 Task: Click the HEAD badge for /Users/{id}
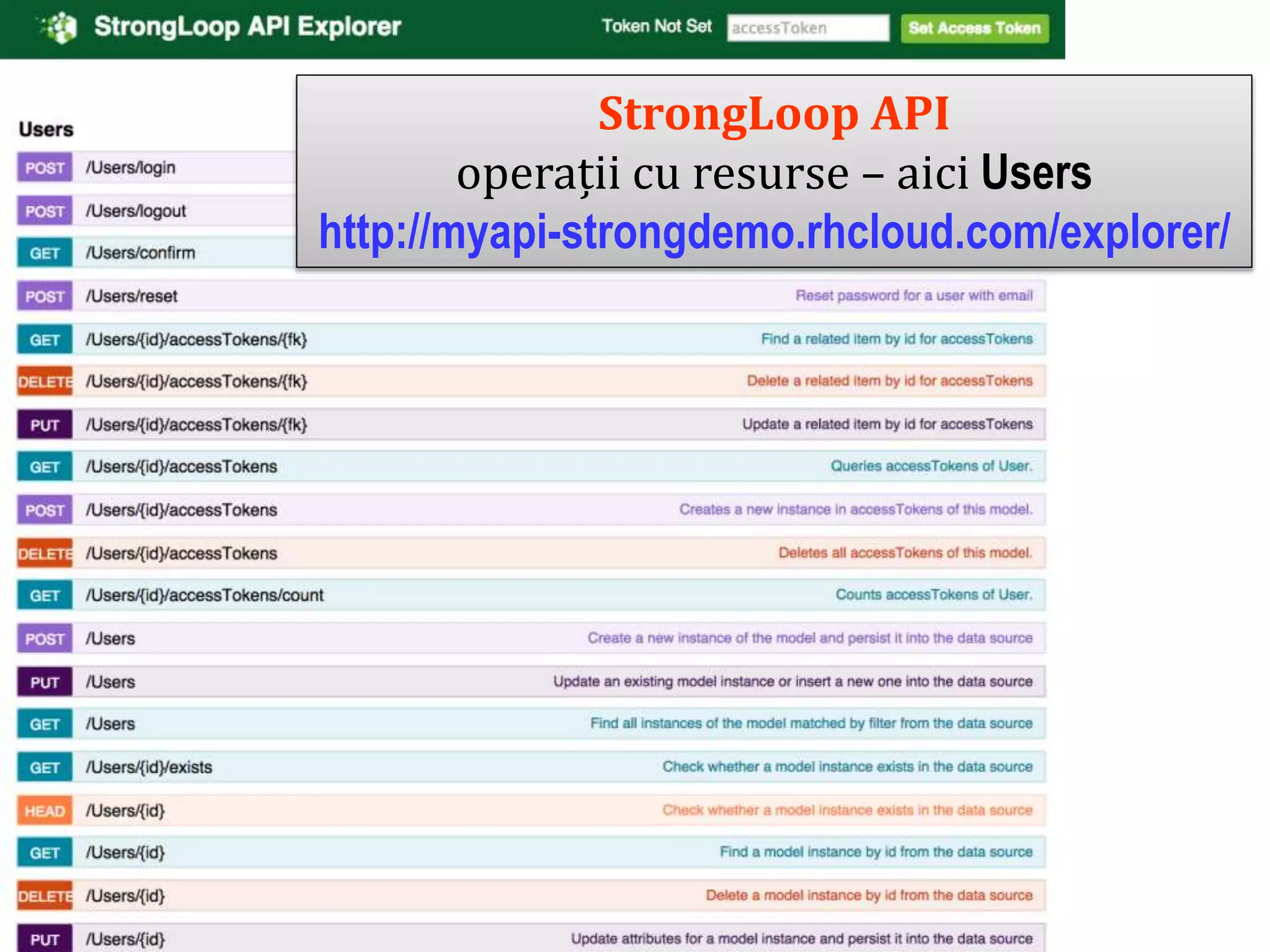pyautogui.click(x=45, y=811)
